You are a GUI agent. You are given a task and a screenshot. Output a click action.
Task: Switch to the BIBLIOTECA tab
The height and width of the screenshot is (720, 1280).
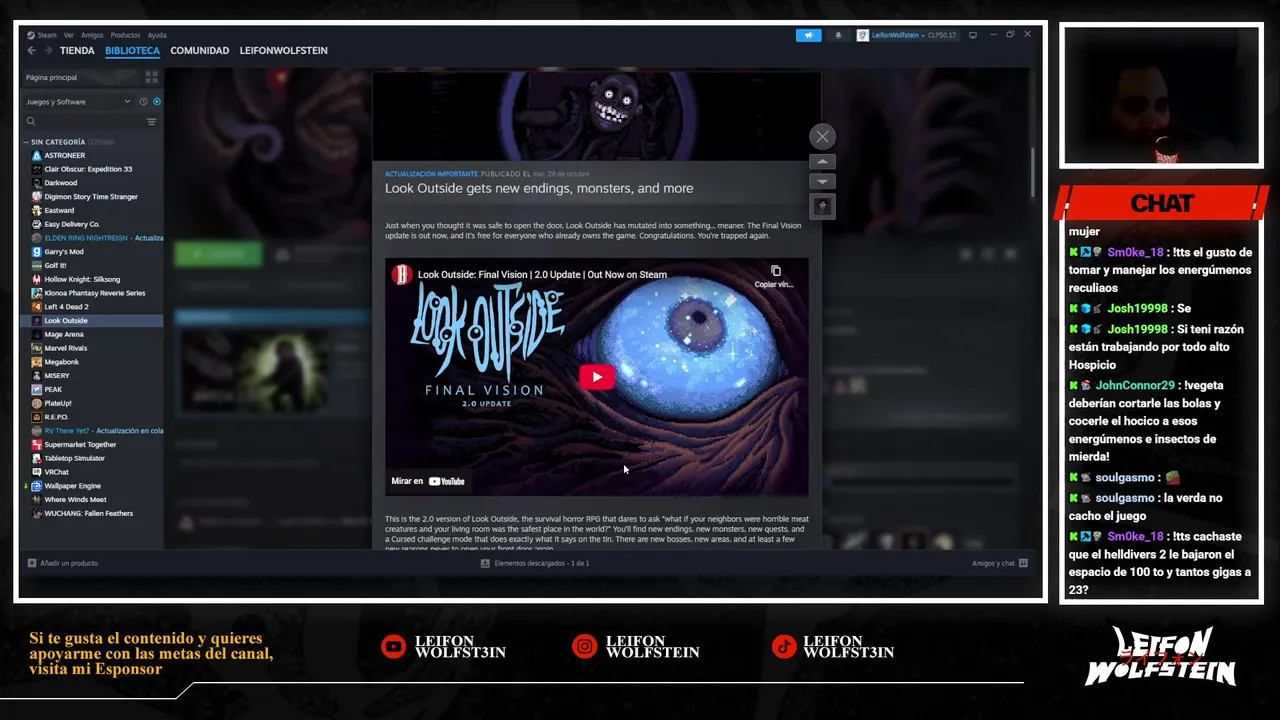point(132,50)
